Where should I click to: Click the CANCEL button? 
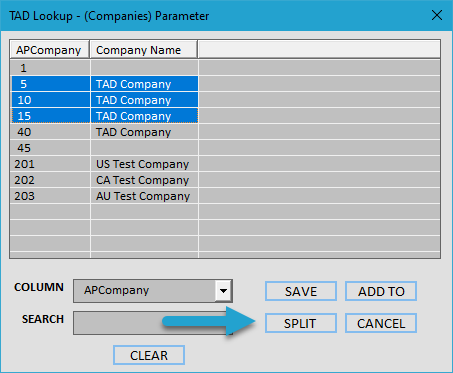tap(381, 323)
